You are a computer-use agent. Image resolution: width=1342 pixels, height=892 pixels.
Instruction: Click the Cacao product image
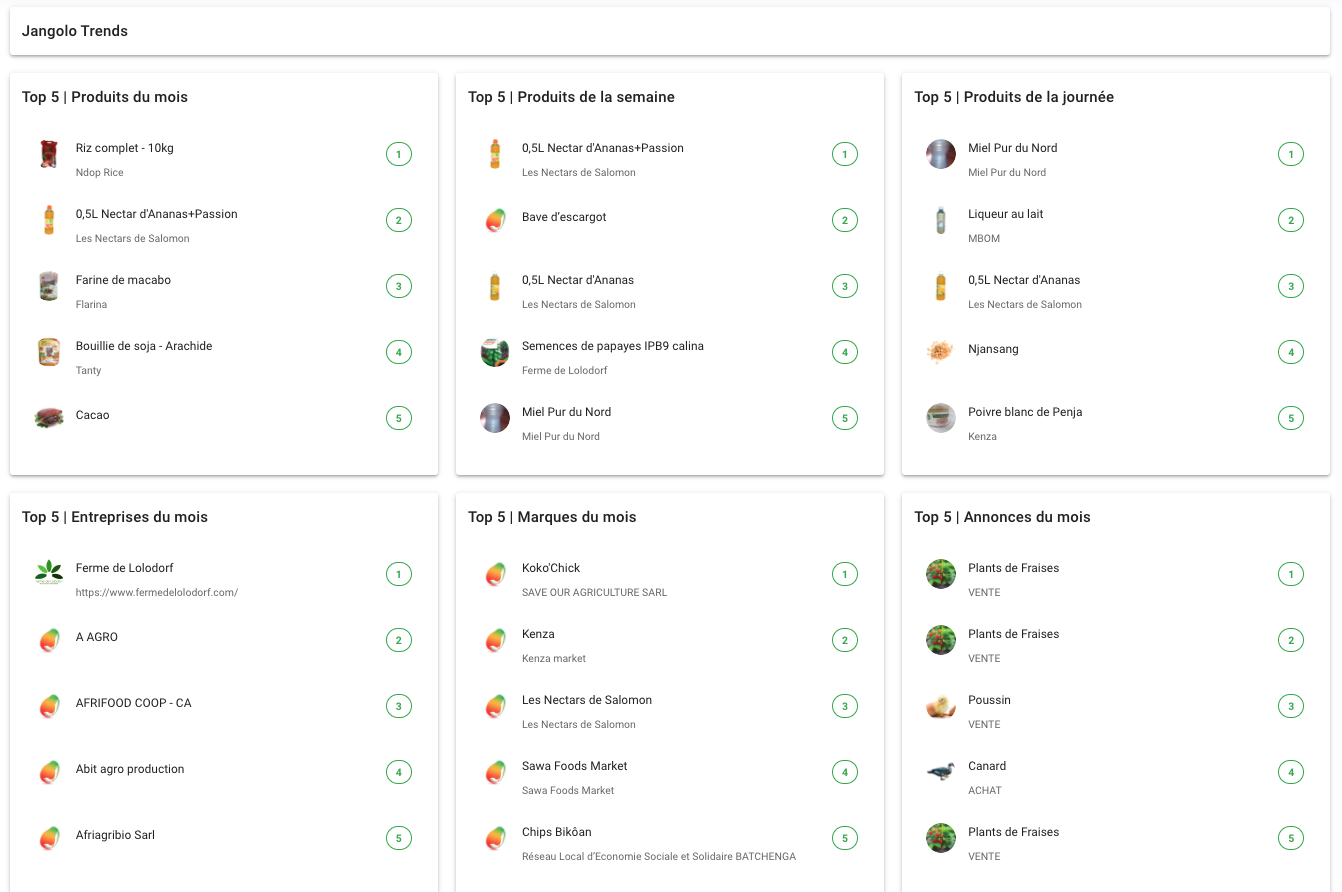pos(49,418)
